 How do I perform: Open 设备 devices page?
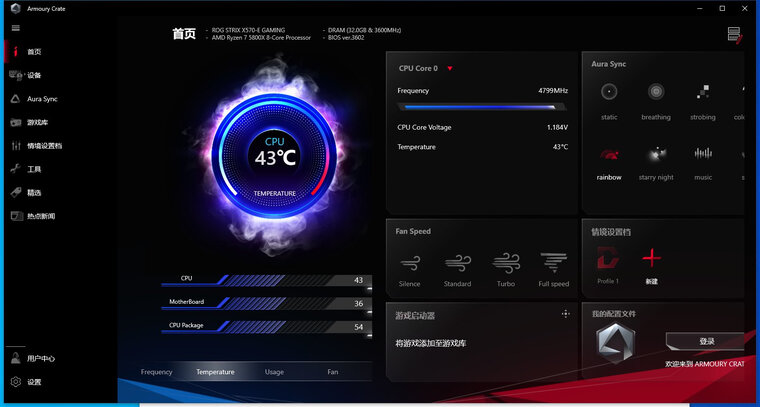[x=34, y=75]
